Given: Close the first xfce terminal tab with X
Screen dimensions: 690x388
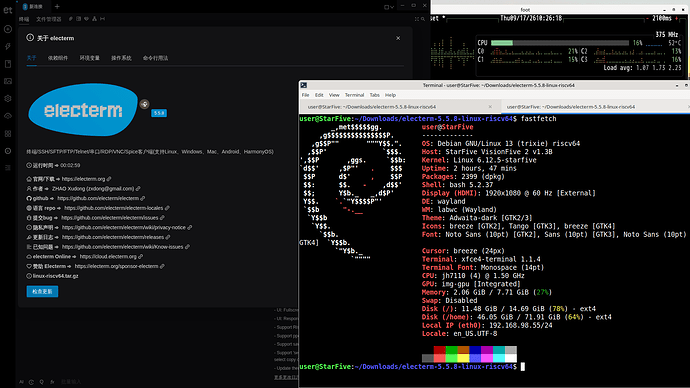Looking at the screenshot, I should tap(490, 107).
